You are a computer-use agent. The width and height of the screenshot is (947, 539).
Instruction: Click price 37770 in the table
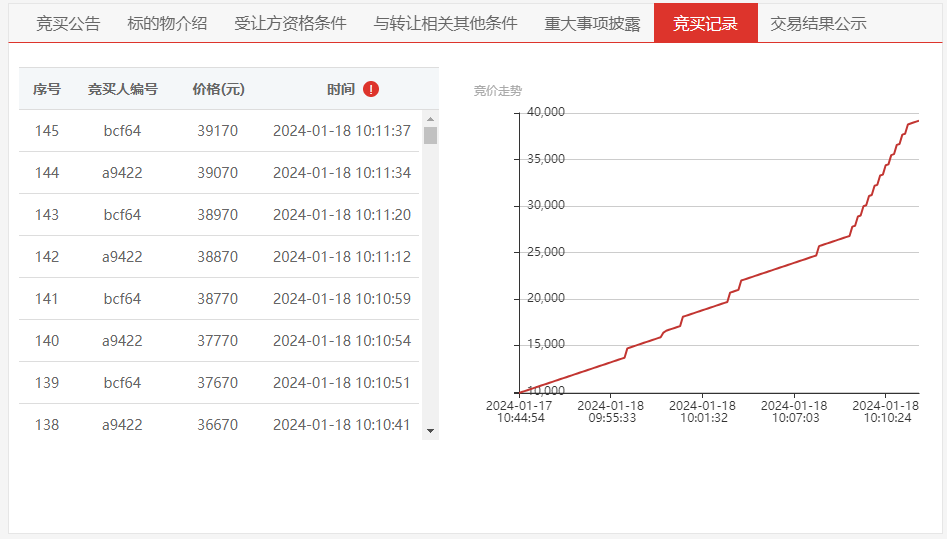pyautogui.click(x=217, y=341)
